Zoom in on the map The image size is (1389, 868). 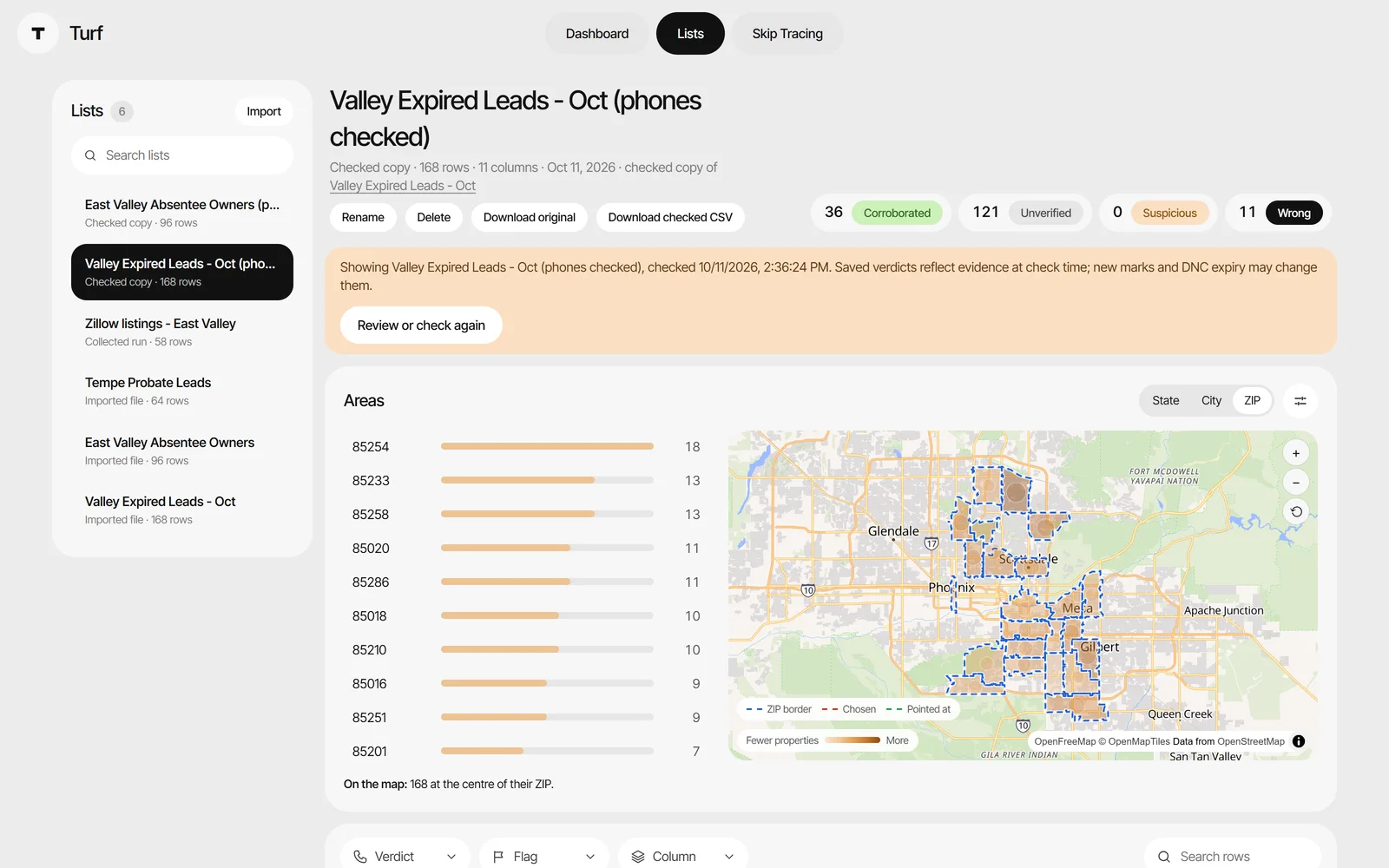(1296, 453)
